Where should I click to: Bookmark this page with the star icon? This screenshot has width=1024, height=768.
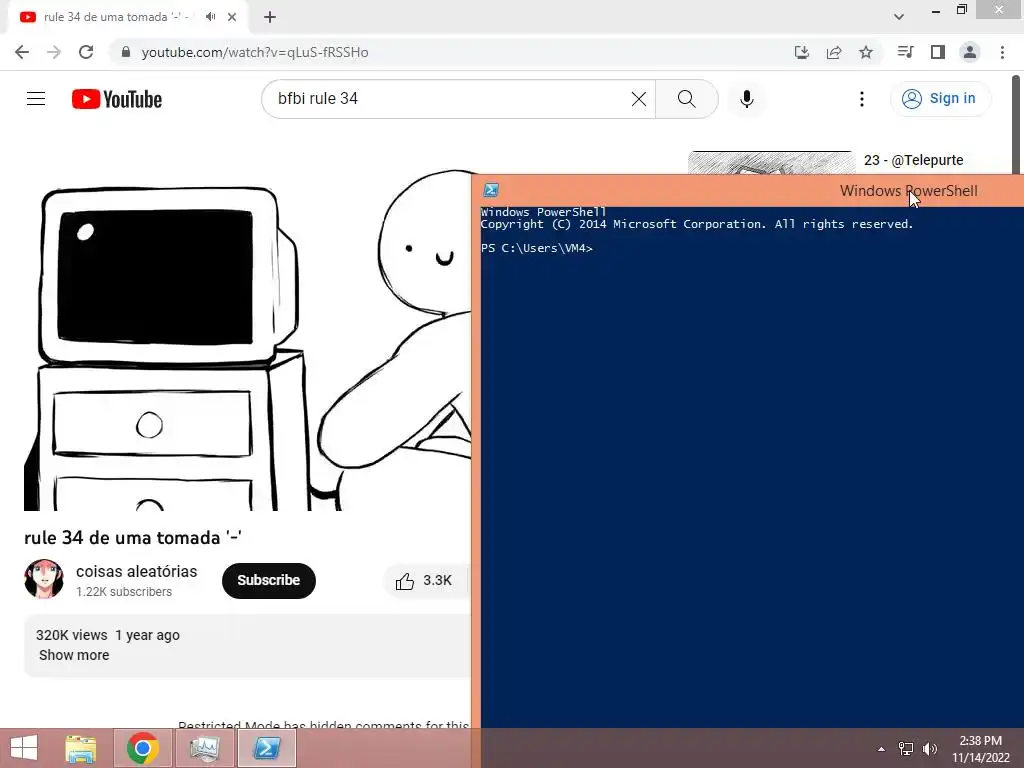[866, 52]
